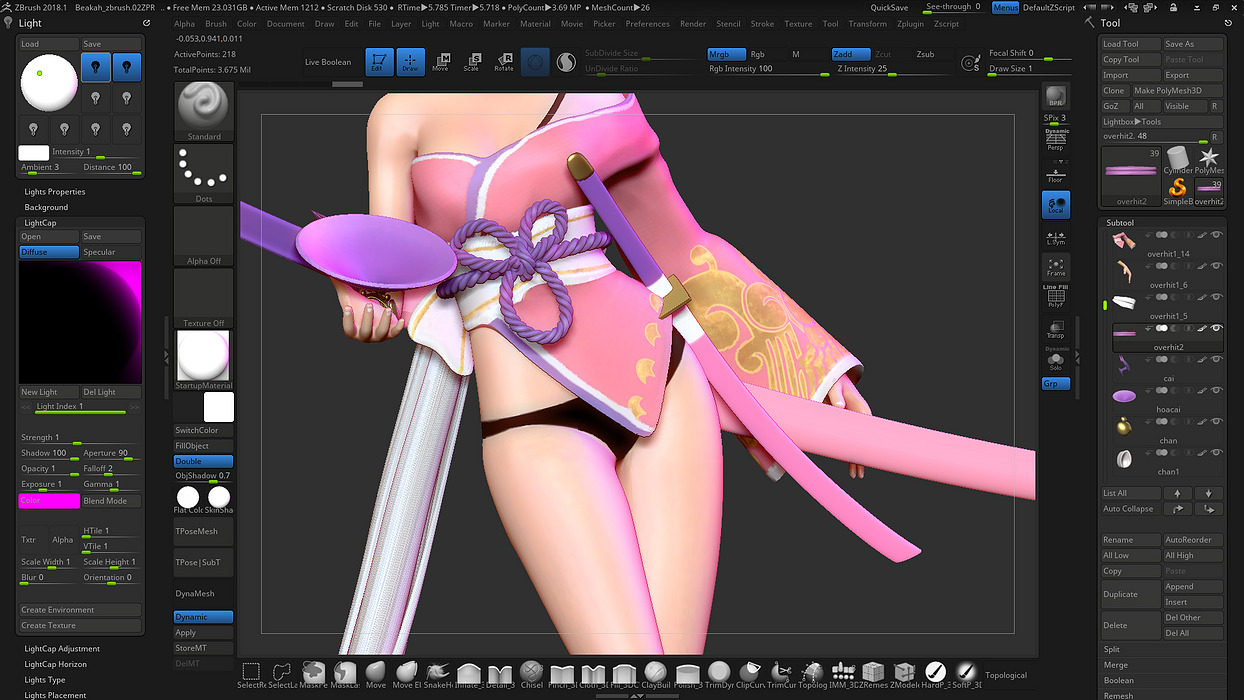Image resolution: width=1244 pixels, height=700 pixels.
Task: Expand Lights Properties section
Action: (x=55, y=192)
